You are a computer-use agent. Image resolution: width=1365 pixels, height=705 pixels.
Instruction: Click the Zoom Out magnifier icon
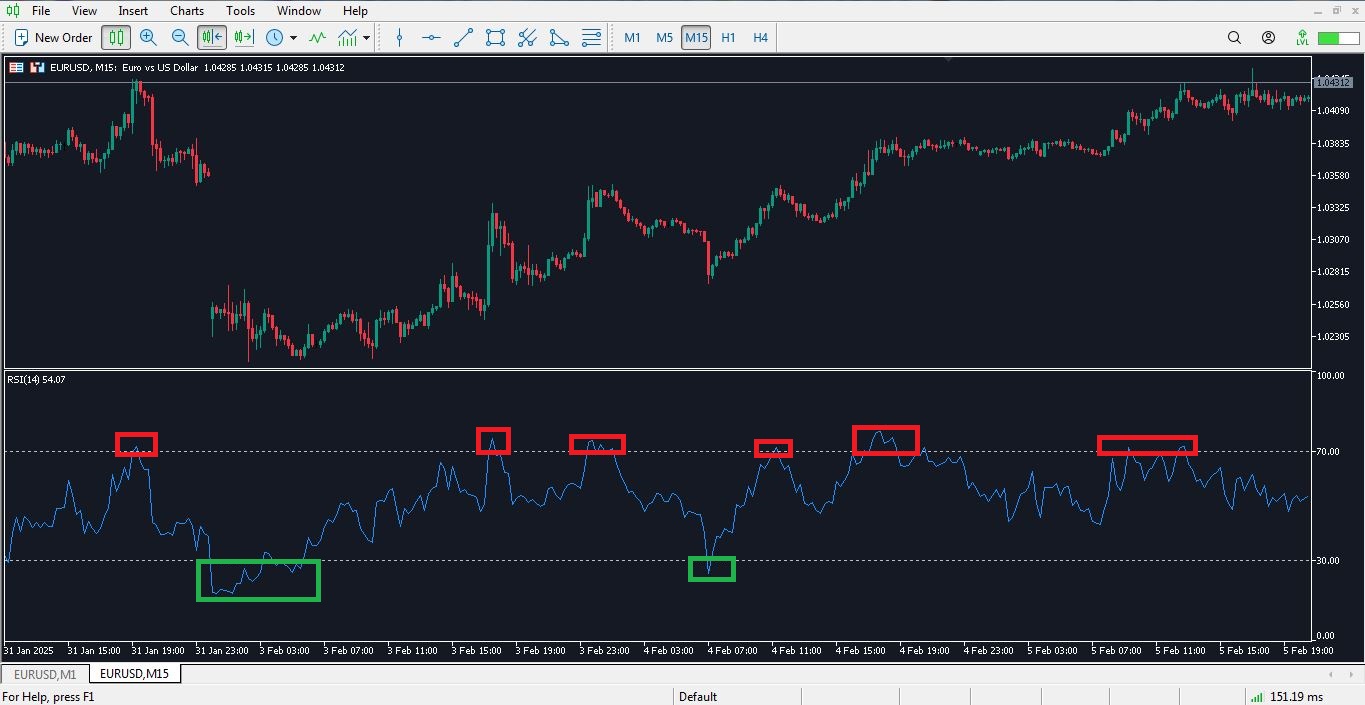click(x=180, y=38)
